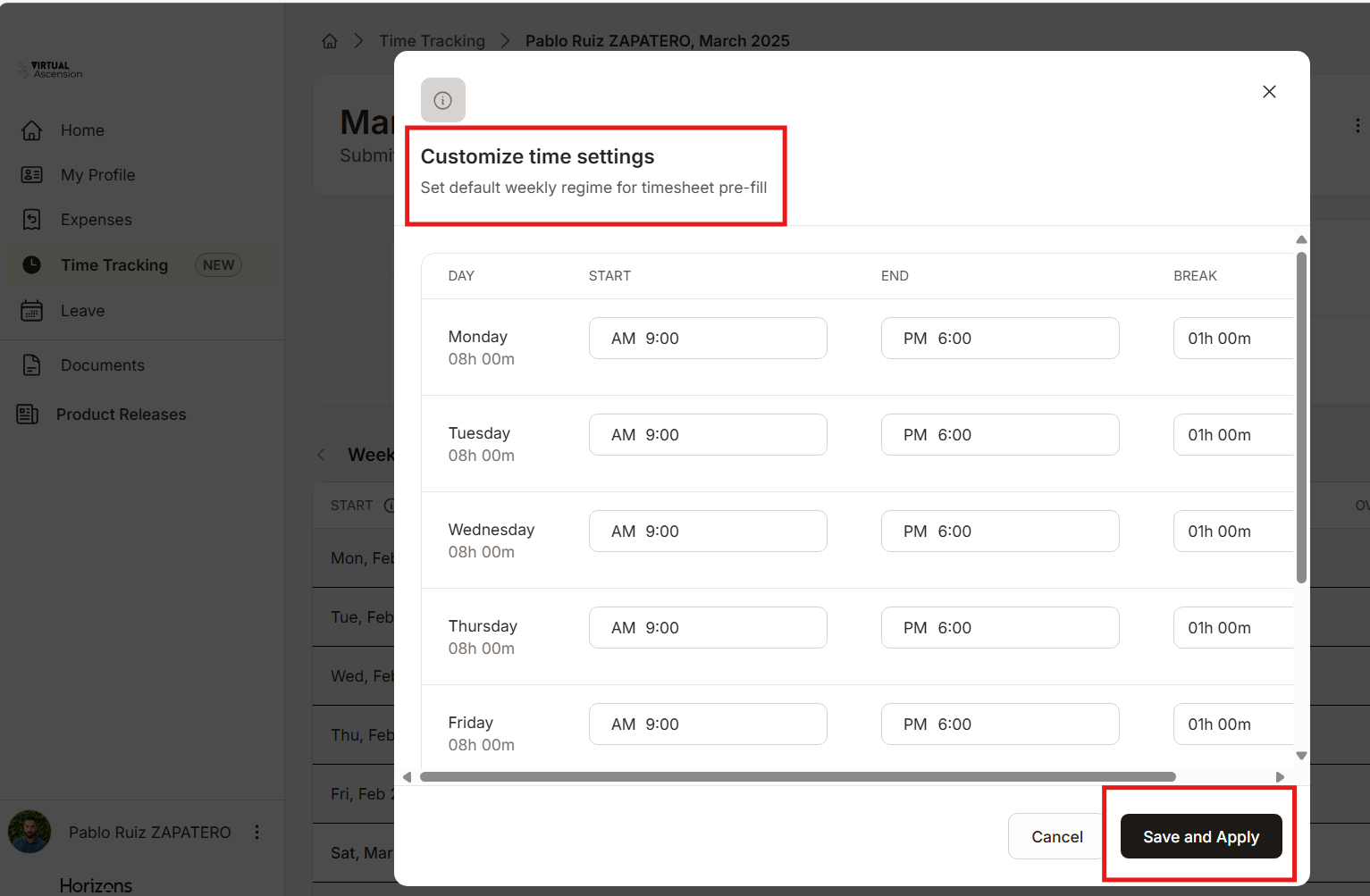This screenshot has height=896, width=1370.
Task: Open Product Releases newspaper icon
Action: 28,415
